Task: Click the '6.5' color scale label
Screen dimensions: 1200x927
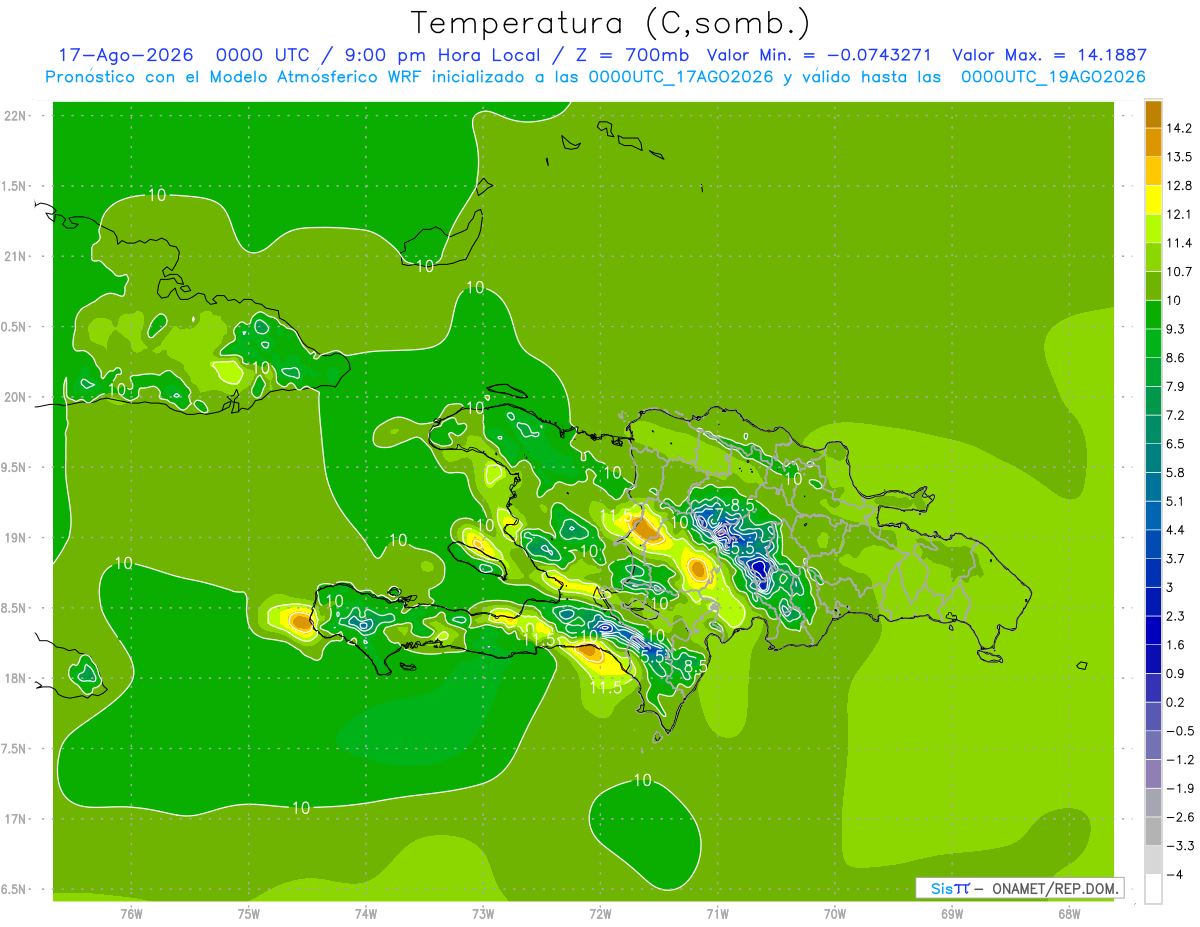Action: click(1176, 444)
